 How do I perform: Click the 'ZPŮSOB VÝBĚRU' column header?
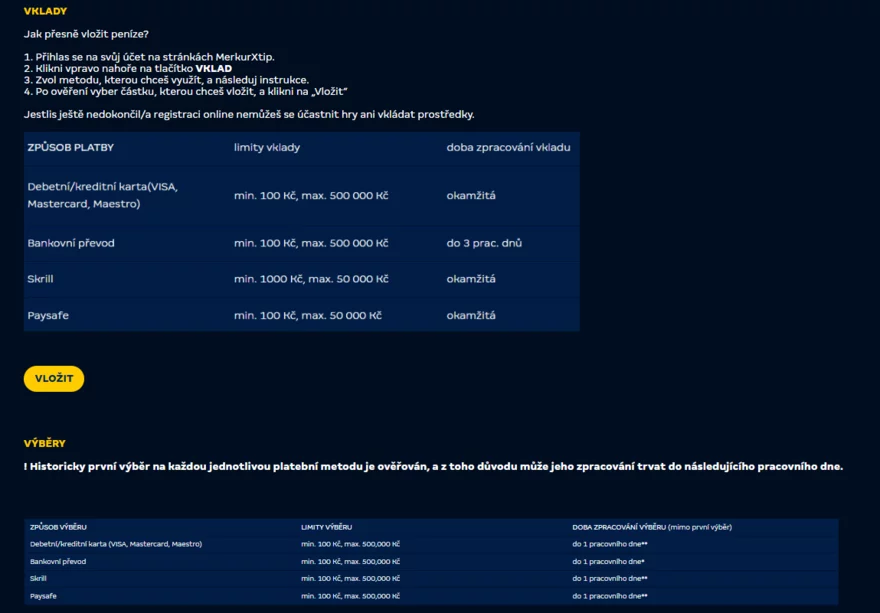coord(58,527)
